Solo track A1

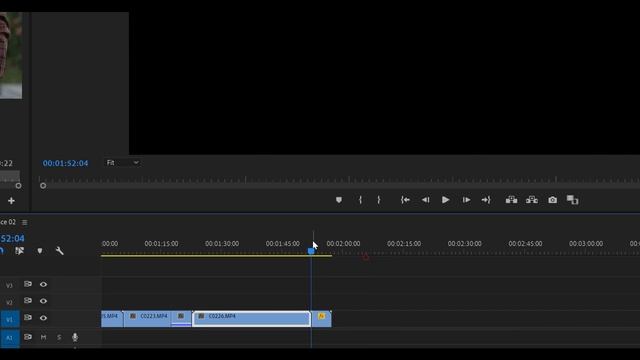(59, 337)
